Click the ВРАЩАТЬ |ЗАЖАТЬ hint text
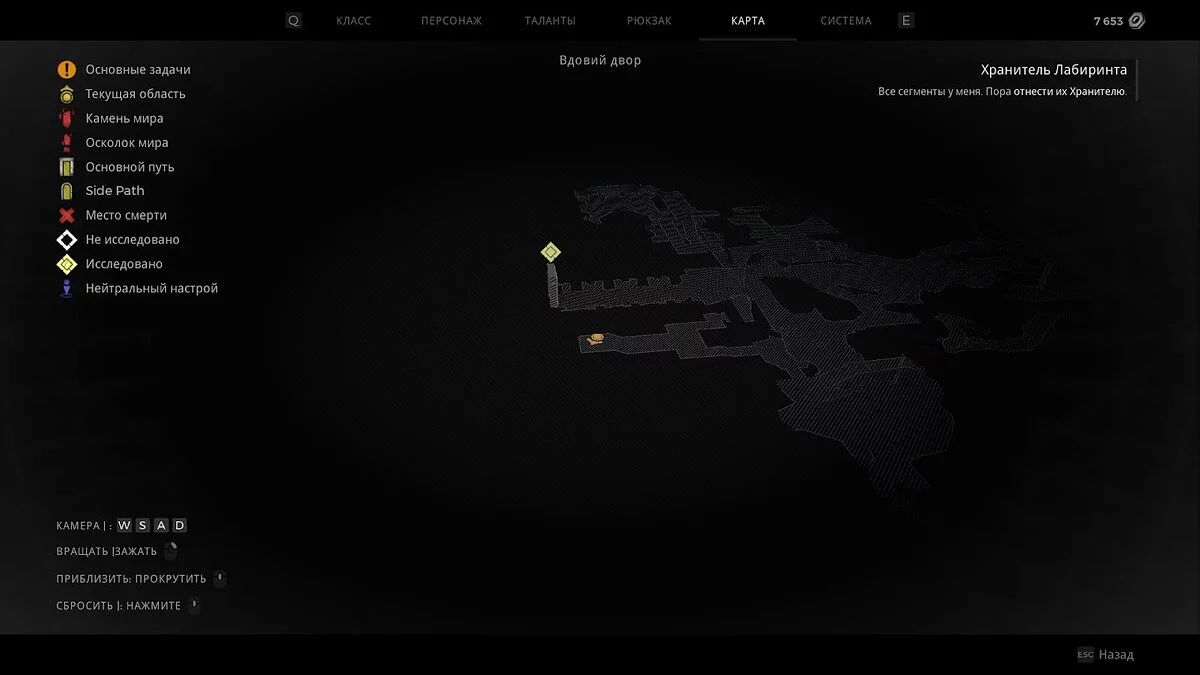 [x=107, y=551]
